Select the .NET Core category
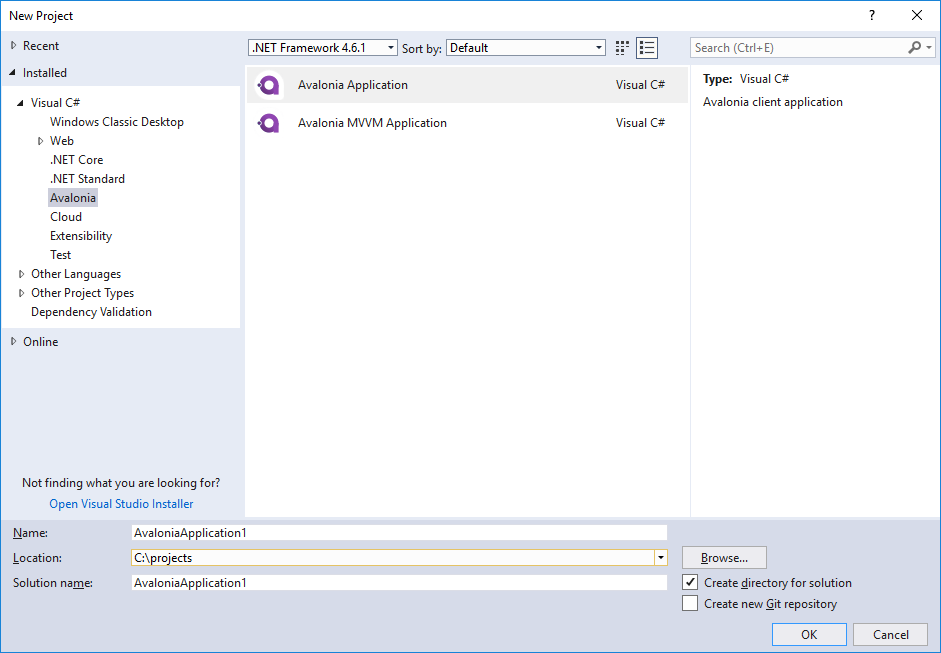Image resolution: width=941 pixels, height=653 pixels. click(x=76, y=159)
